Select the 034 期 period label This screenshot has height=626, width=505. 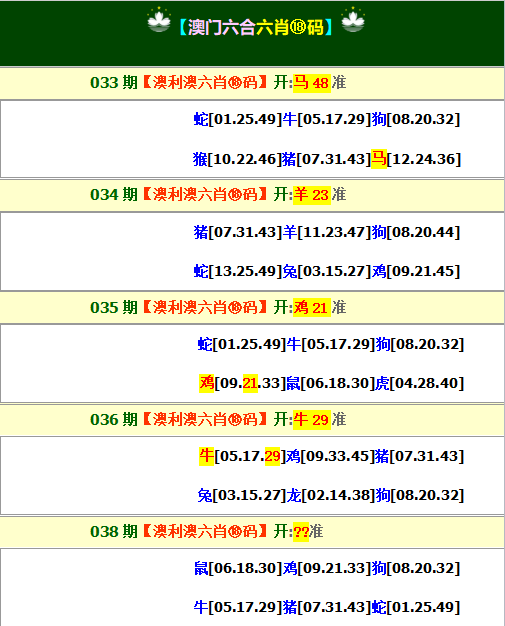114,195
